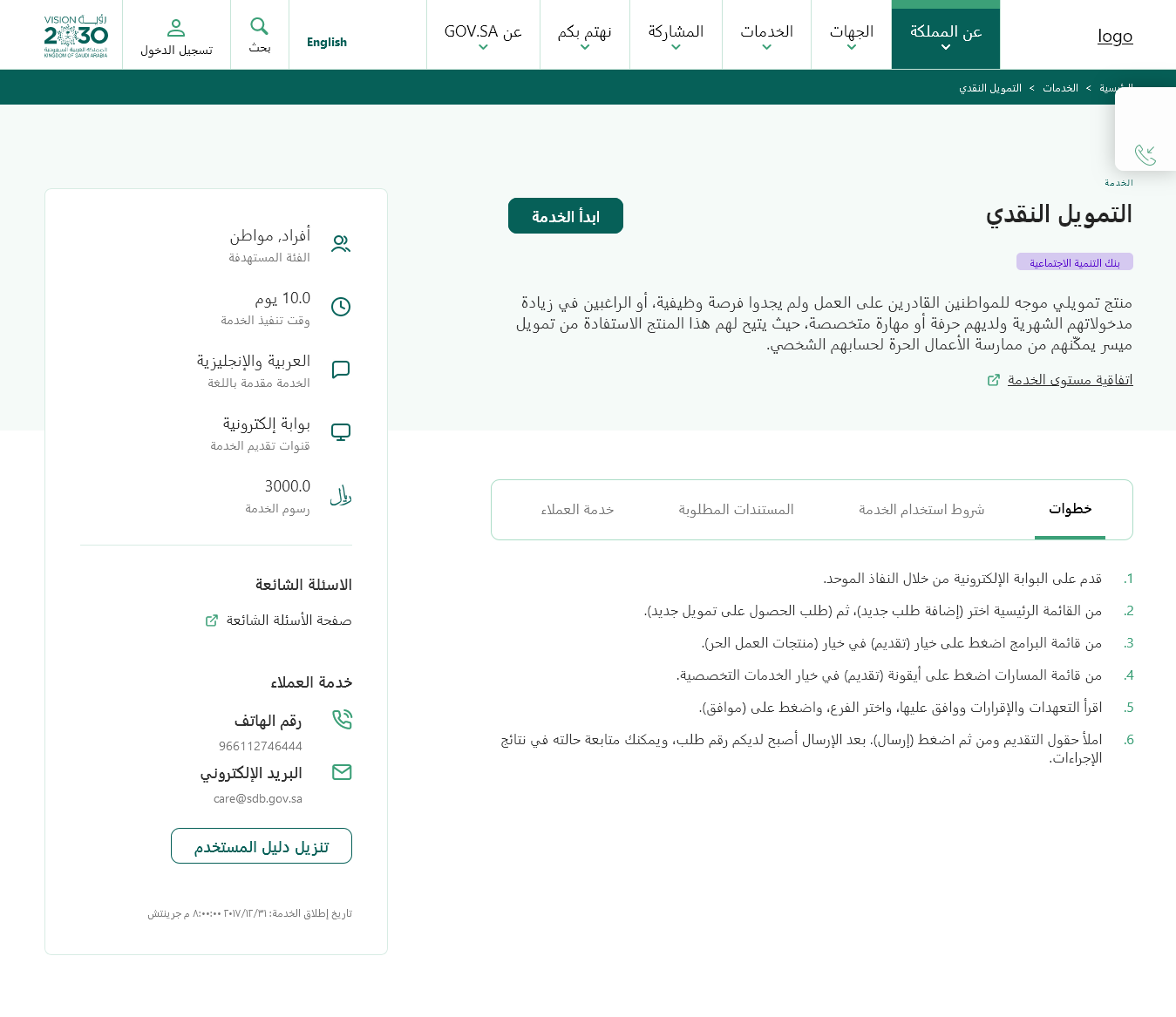
Task: Click email care@sdb.gov.sa
Action: tap(258, 798)
